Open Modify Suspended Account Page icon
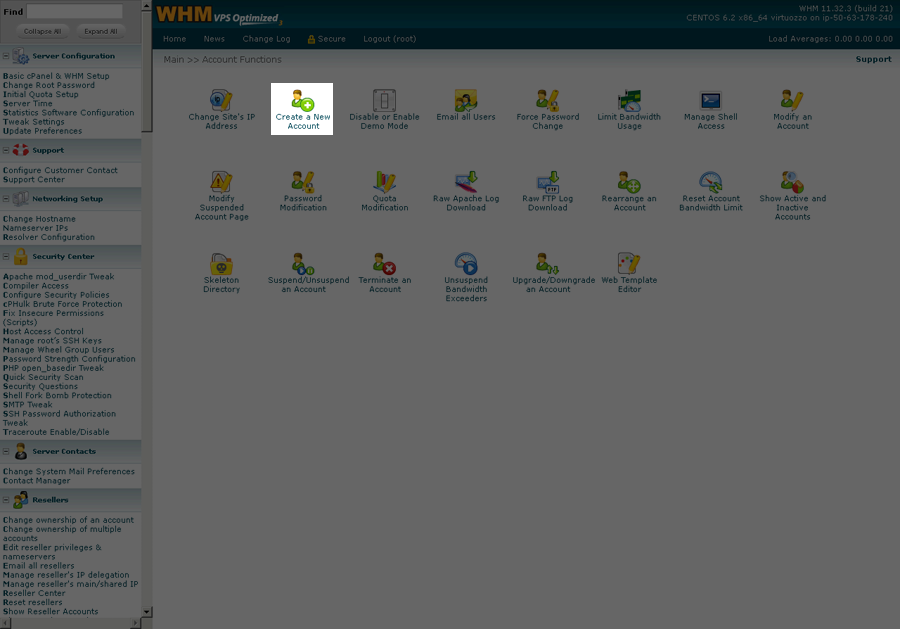900x629 pixels. click(x=221, y=182)
